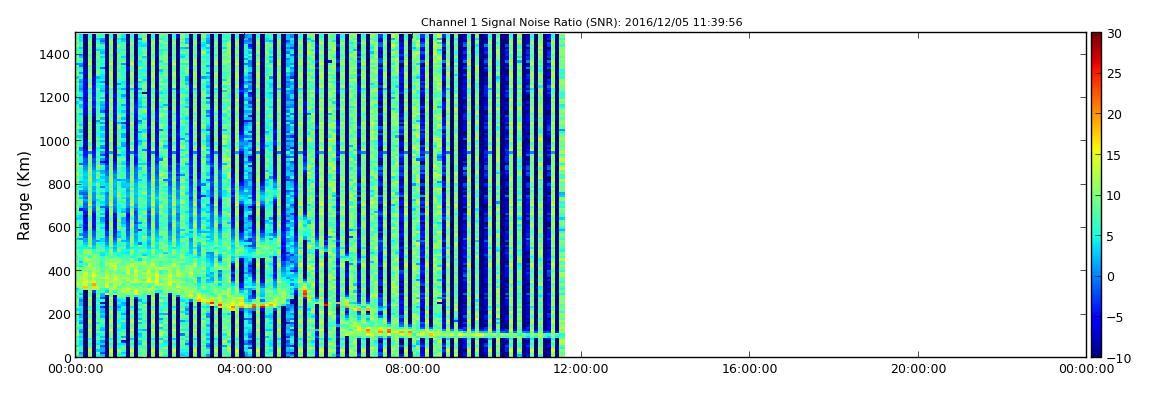Click the colorbar label 25
This screenshot has height=407, width=1150.
1115,73
